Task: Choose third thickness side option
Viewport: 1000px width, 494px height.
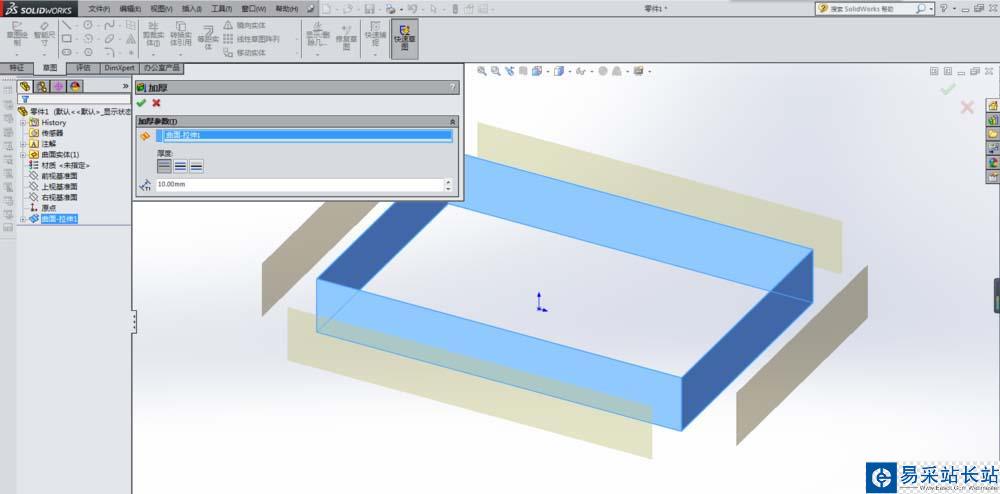Action: (x=196, y=166)
